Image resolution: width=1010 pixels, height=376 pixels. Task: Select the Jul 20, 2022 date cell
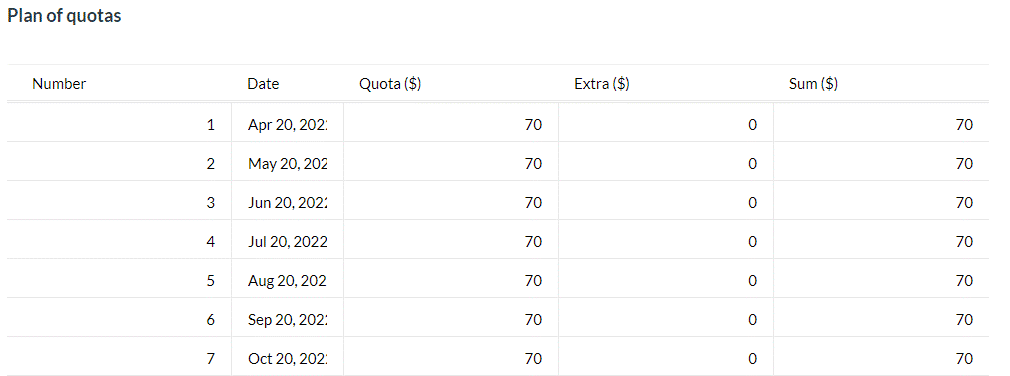click(287, 242)
